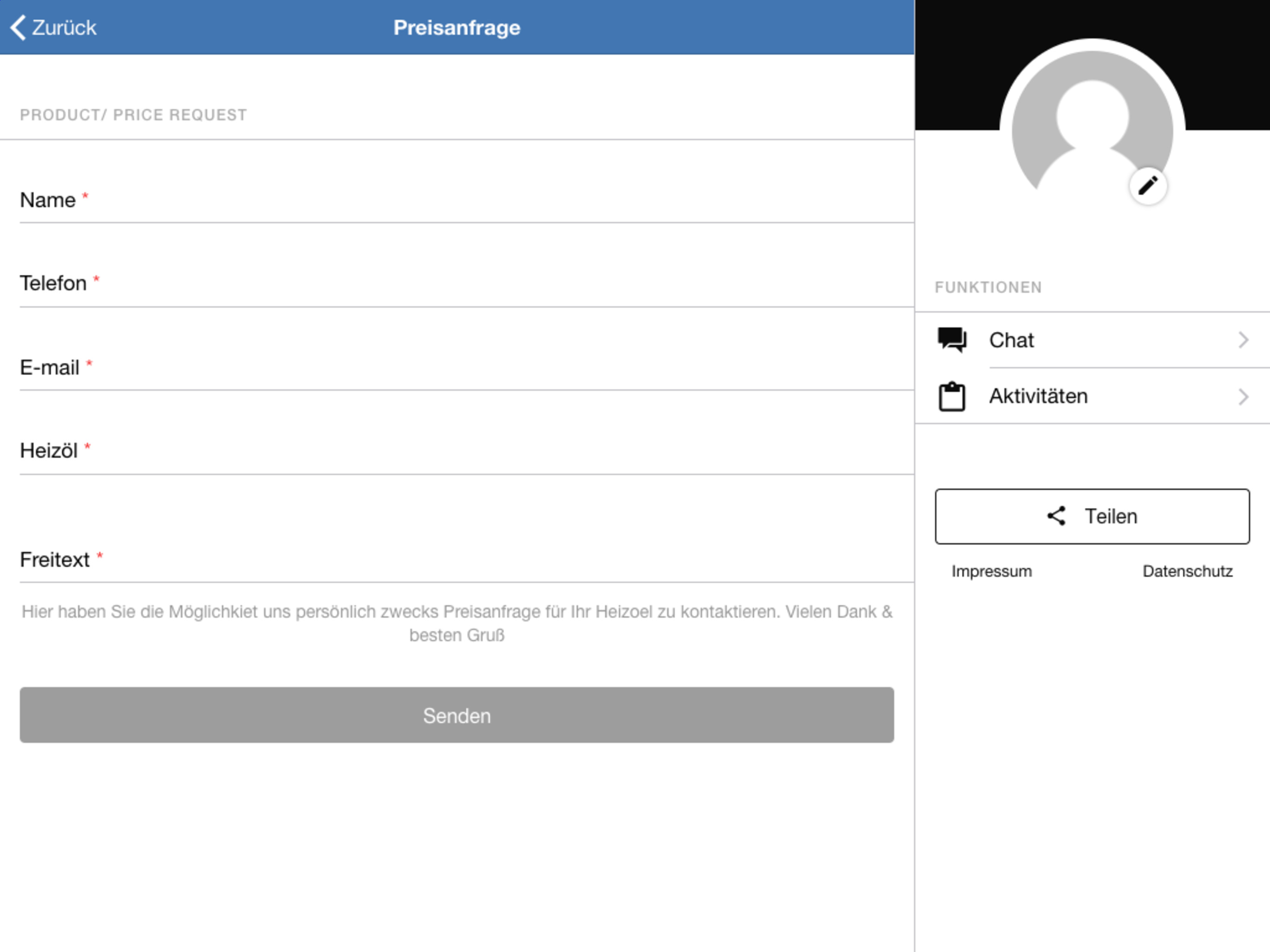Submit the form with Senden button

456,715
